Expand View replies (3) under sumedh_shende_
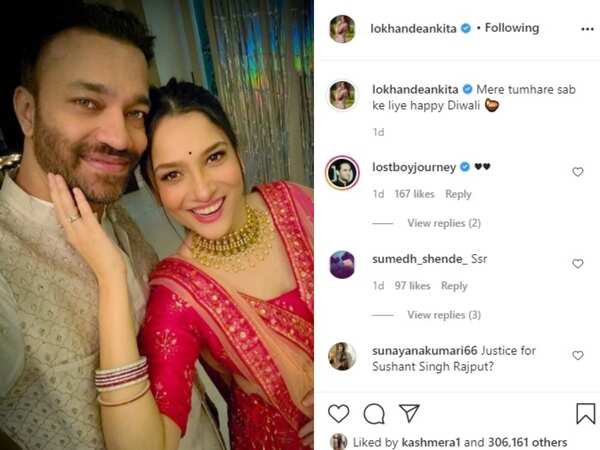Viewport: 600px width, 450px height. [x=444, y=315]
